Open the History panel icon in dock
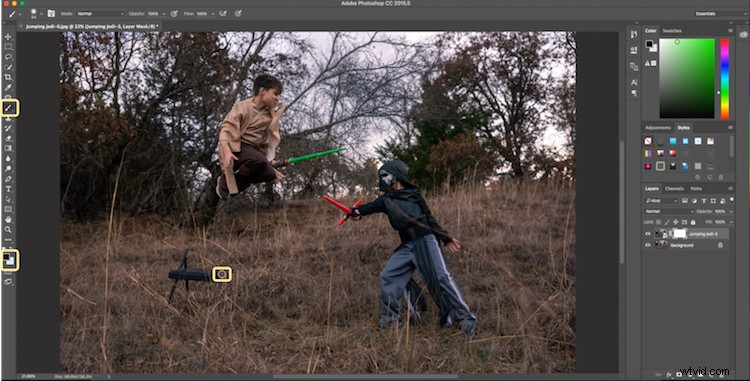Image resolution: width=750 pixels, height=381 pixels. (x=634, y=34)
